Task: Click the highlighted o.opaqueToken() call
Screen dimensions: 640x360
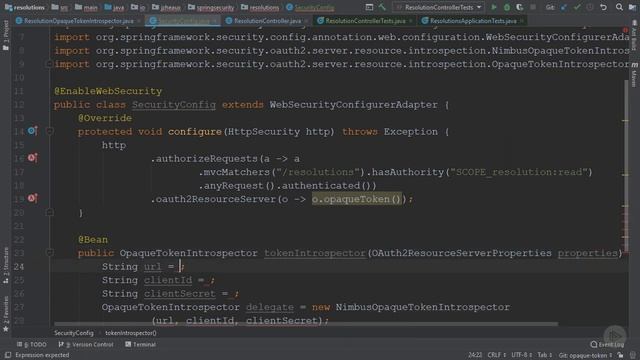Action: [357, 199]
